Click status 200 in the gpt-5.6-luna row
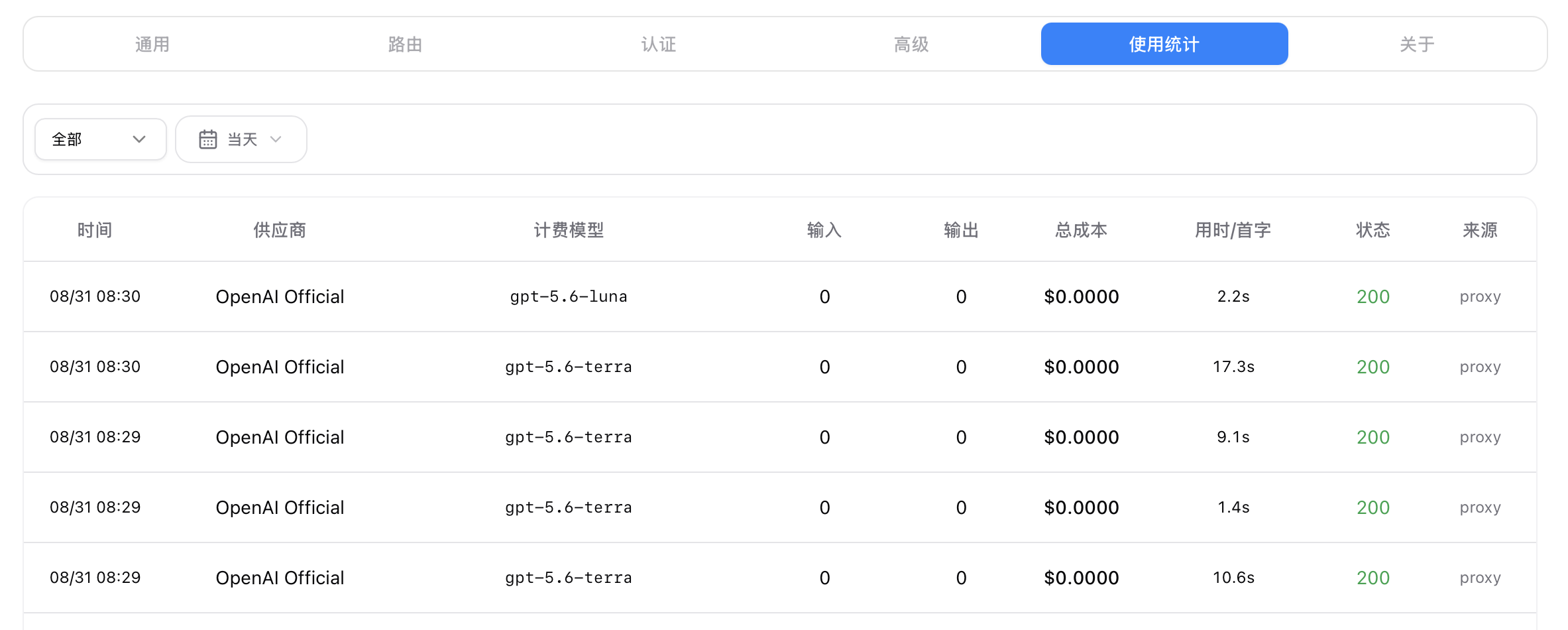This screenshot has width=1568, height=630. point(1373,296)
